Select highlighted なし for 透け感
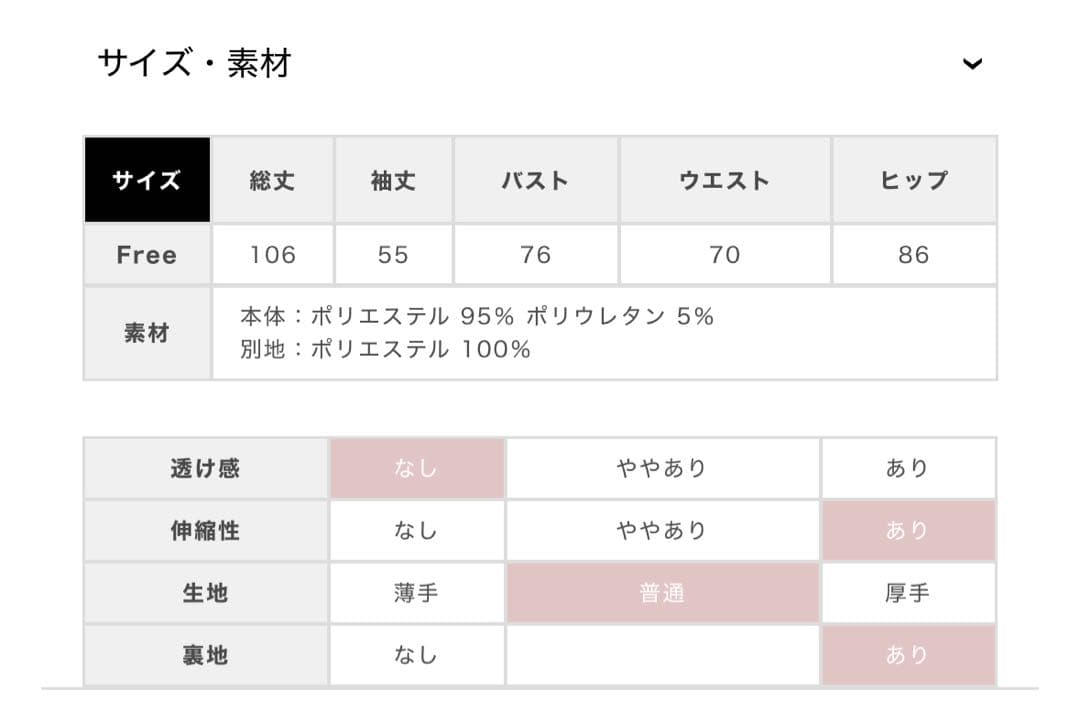The width and height of the screenshot is (1080, 725). (416, 468)
